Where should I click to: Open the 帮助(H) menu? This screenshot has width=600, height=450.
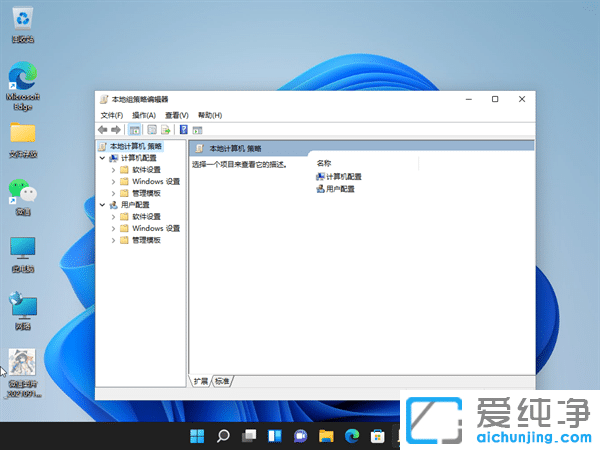(x=210, y=115)
